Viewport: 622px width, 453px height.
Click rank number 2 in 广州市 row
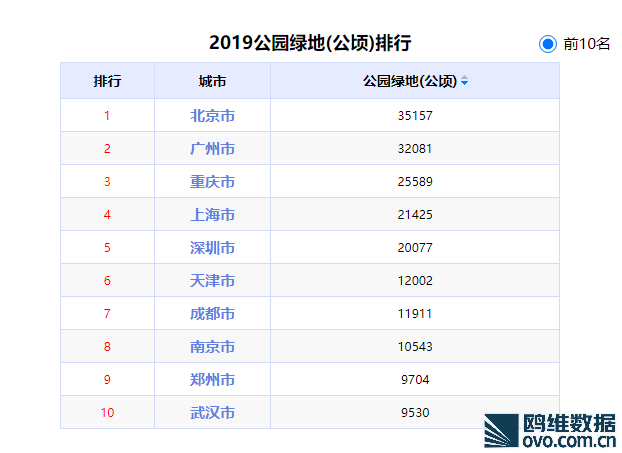[x=107, y=149]
